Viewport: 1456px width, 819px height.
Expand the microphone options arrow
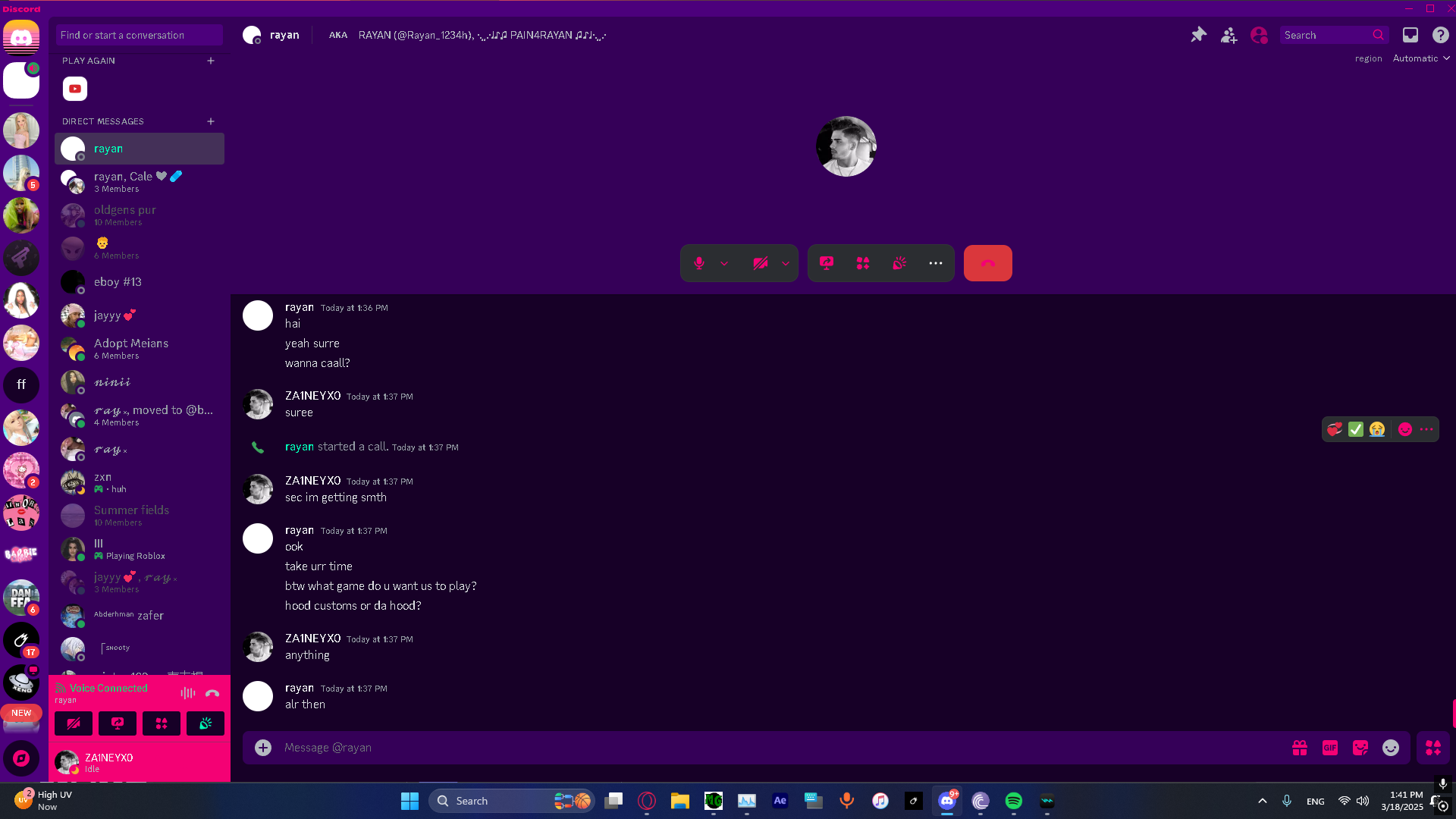724,263
